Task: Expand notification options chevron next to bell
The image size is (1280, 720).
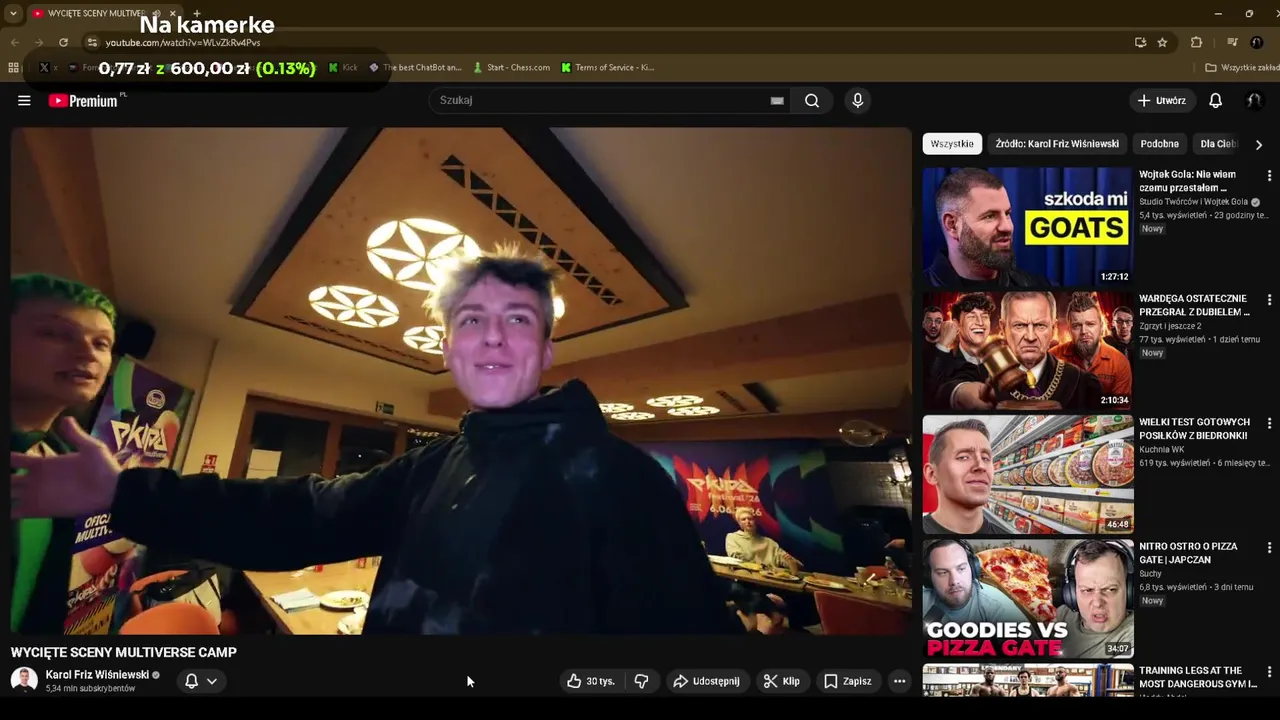Action: [x=212, y=681]
